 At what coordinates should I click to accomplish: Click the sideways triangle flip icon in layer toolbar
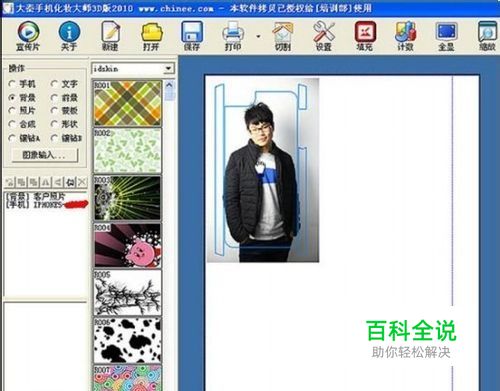pyautogui.click(x=58, y=182)
